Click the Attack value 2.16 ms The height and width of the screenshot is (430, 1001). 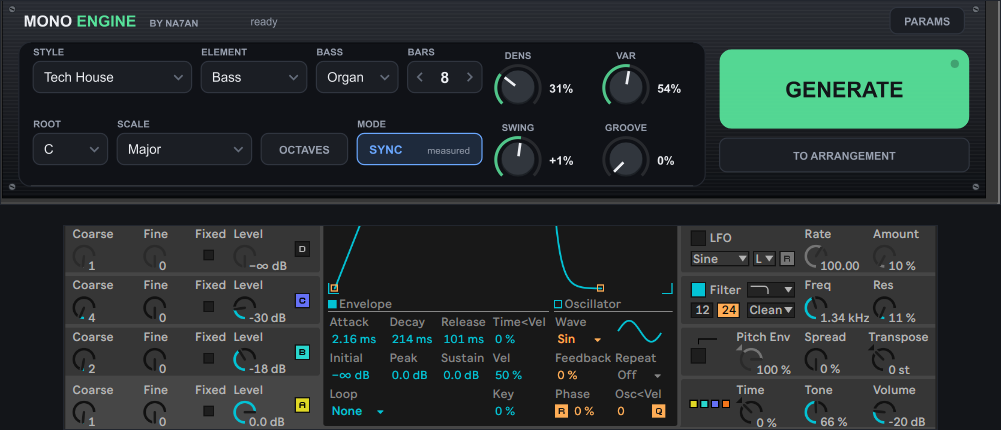coord(353,339)
